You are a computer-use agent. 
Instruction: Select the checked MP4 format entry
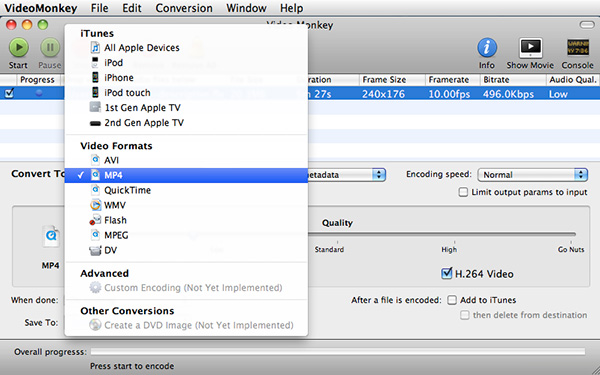186,175
